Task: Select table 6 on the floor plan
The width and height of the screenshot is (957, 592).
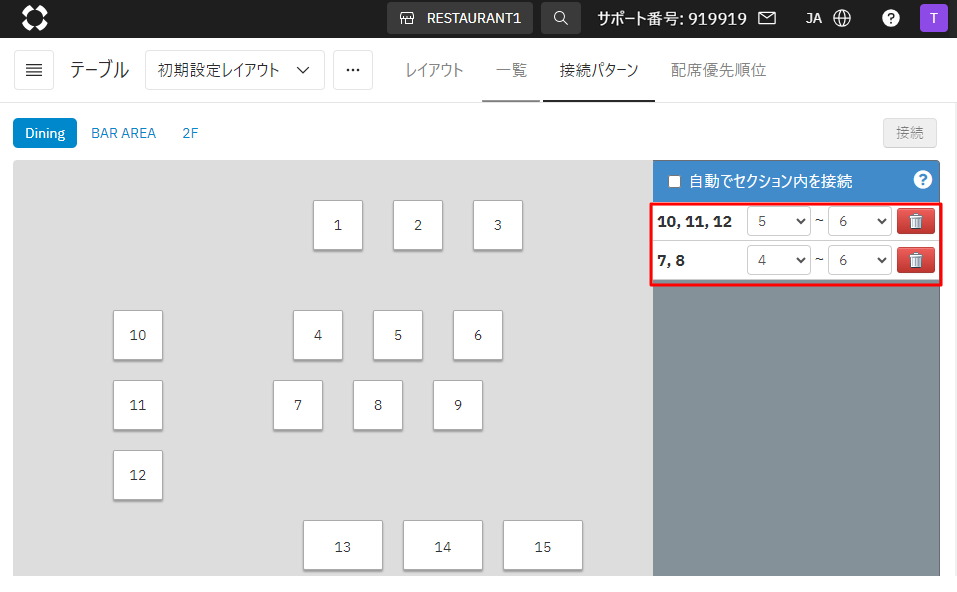Action: [477, 335]
